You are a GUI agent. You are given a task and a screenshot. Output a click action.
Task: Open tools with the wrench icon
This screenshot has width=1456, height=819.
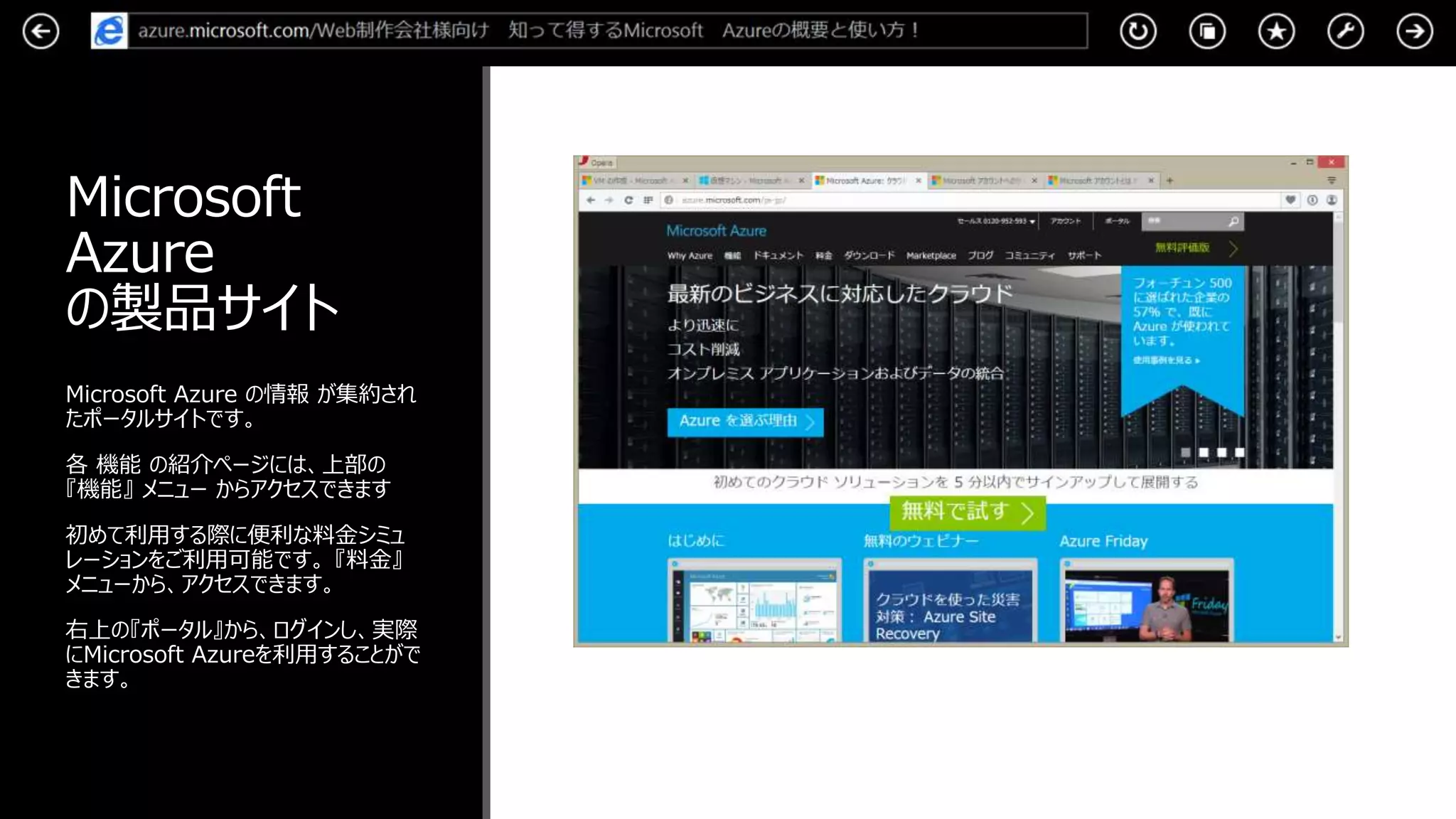pyautogui.click(x=1345, y=31)
